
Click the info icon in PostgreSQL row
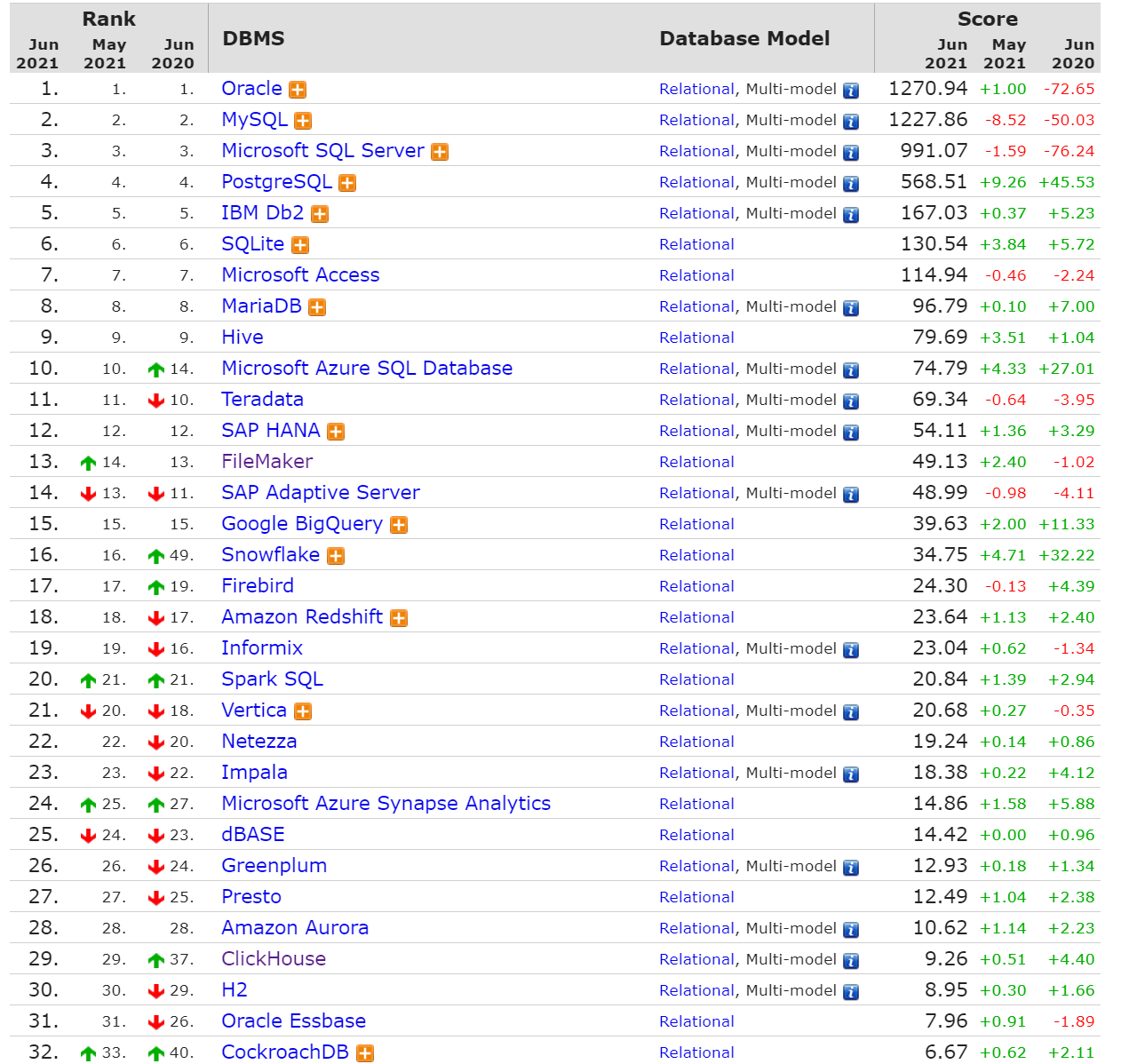(851, 184)
